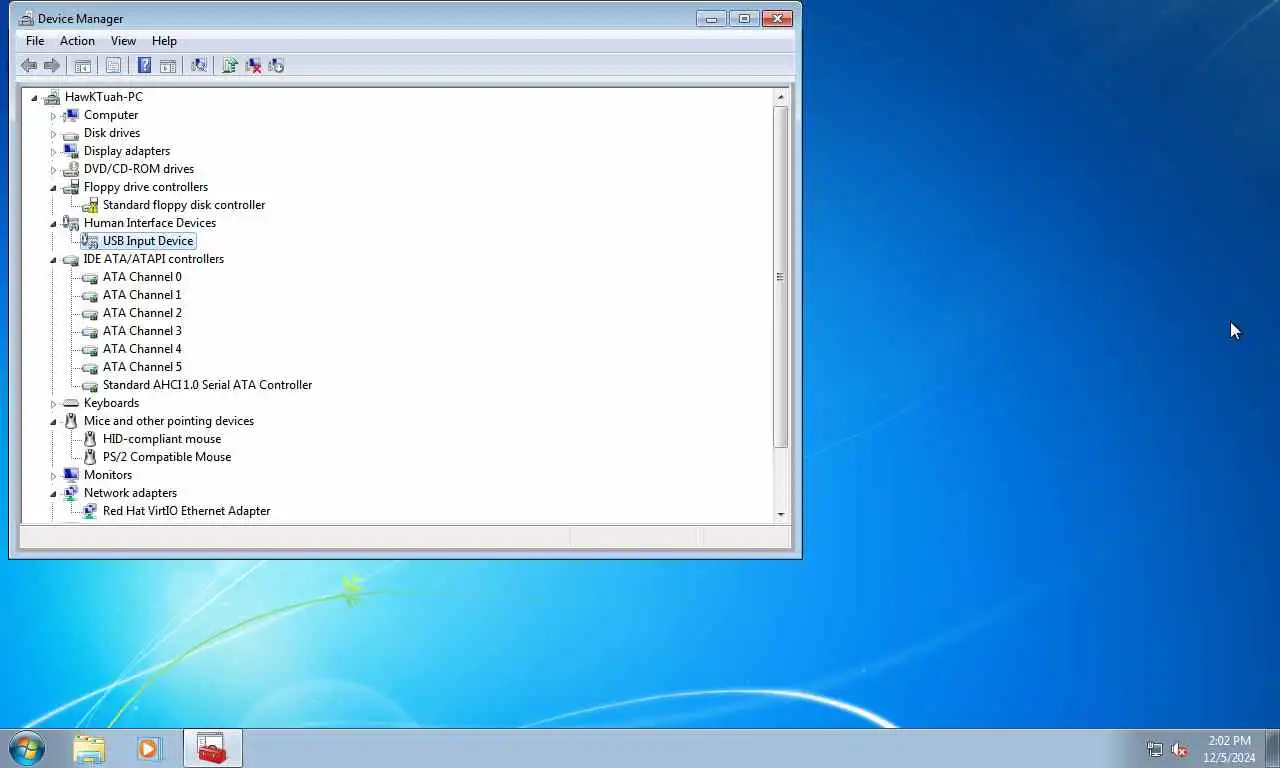Click the Keyboards category icon
1280x768 pixels.
click(x=70, y=403)
